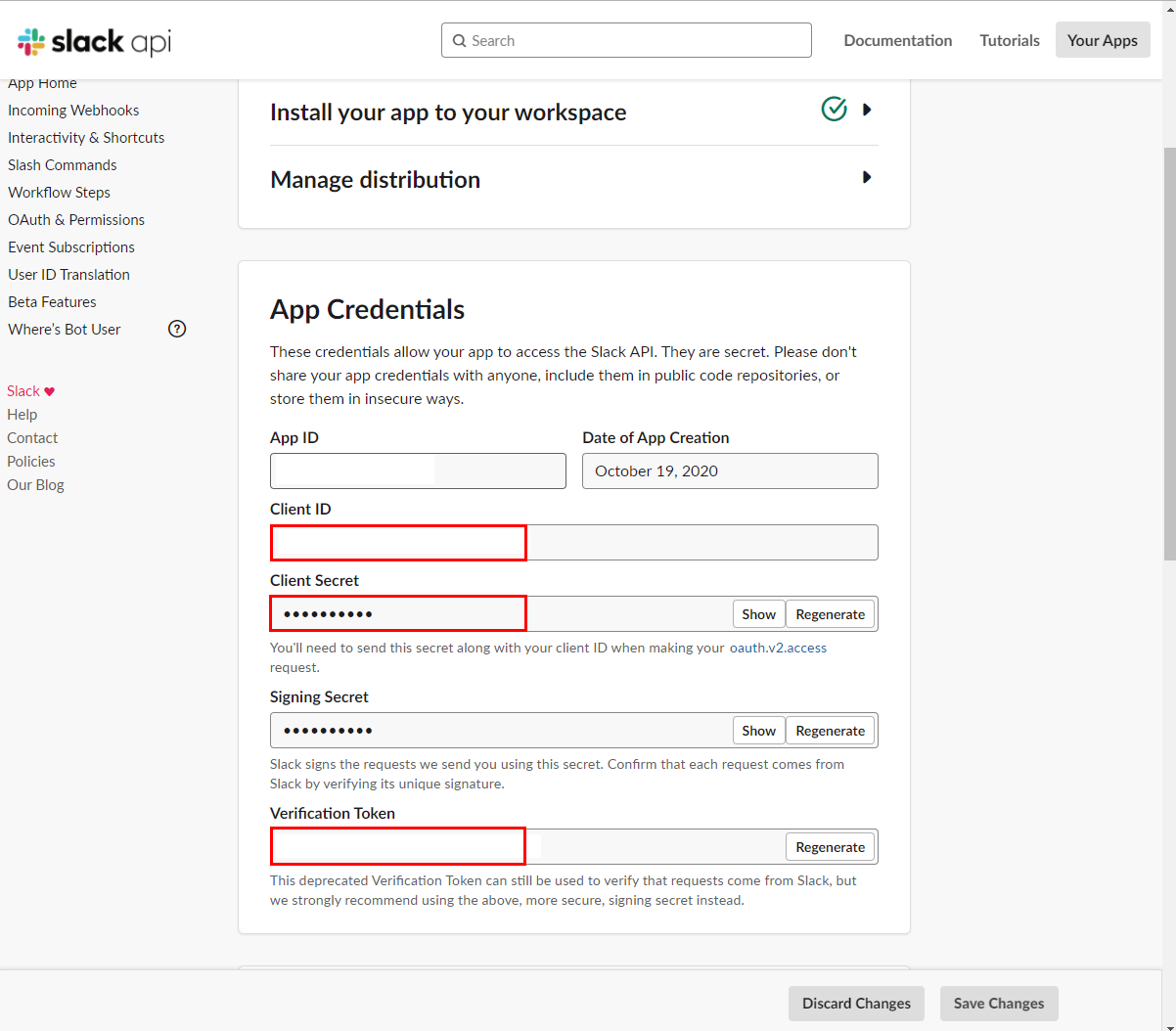
Task: Open the Slash Commands page
Action: pos(63,165)
